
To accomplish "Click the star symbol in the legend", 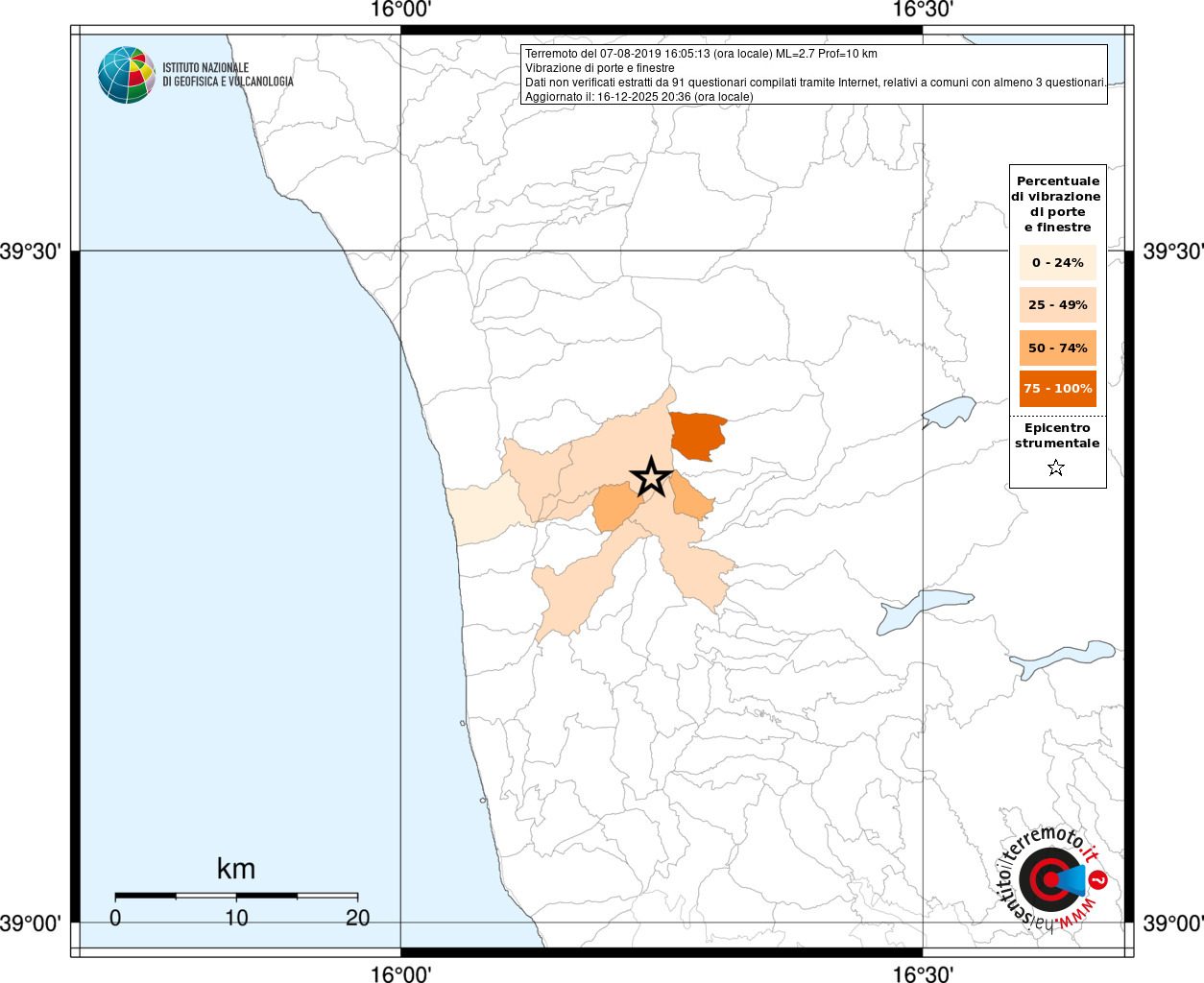I will tap(1056, 468).
